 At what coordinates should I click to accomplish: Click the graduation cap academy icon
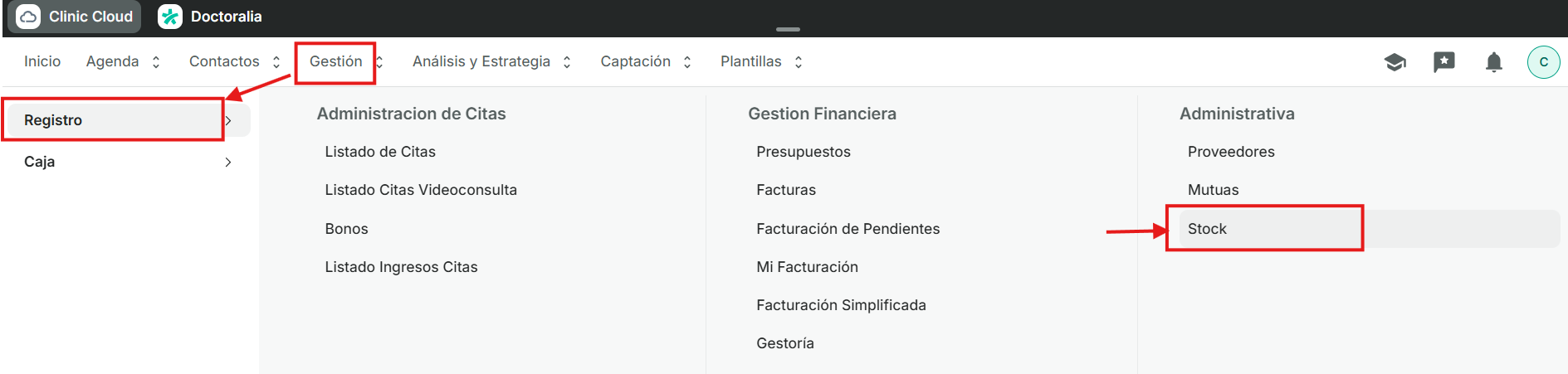click(1395, 62)
